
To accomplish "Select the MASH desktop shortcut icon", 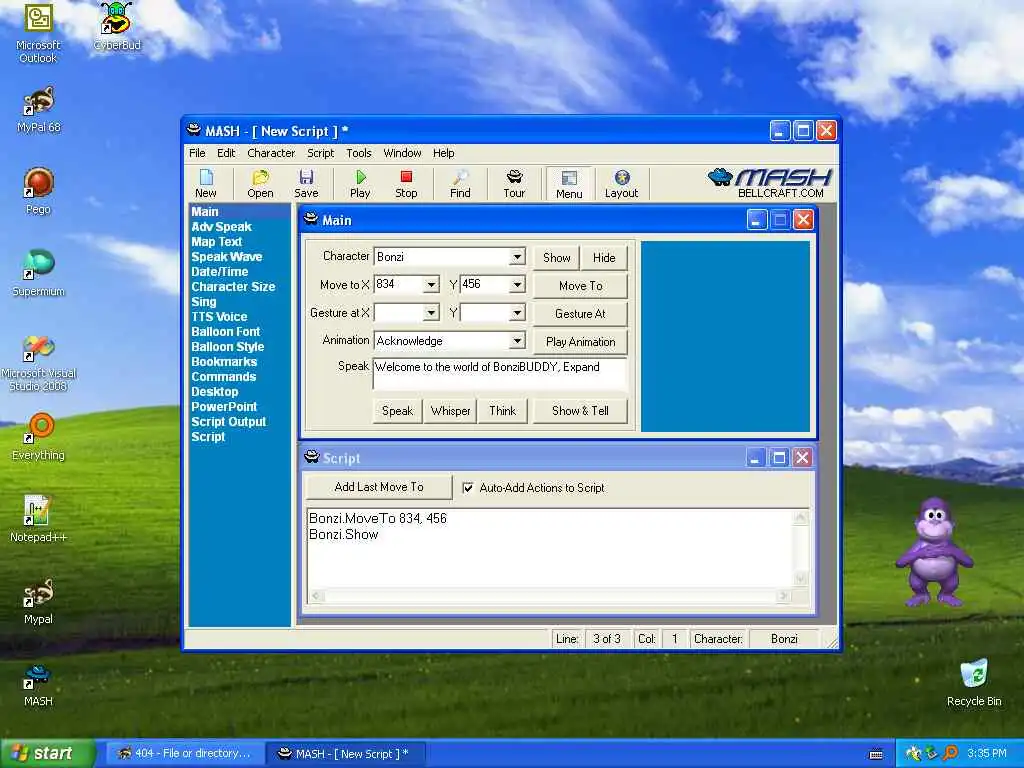I will tap(39, 685).
